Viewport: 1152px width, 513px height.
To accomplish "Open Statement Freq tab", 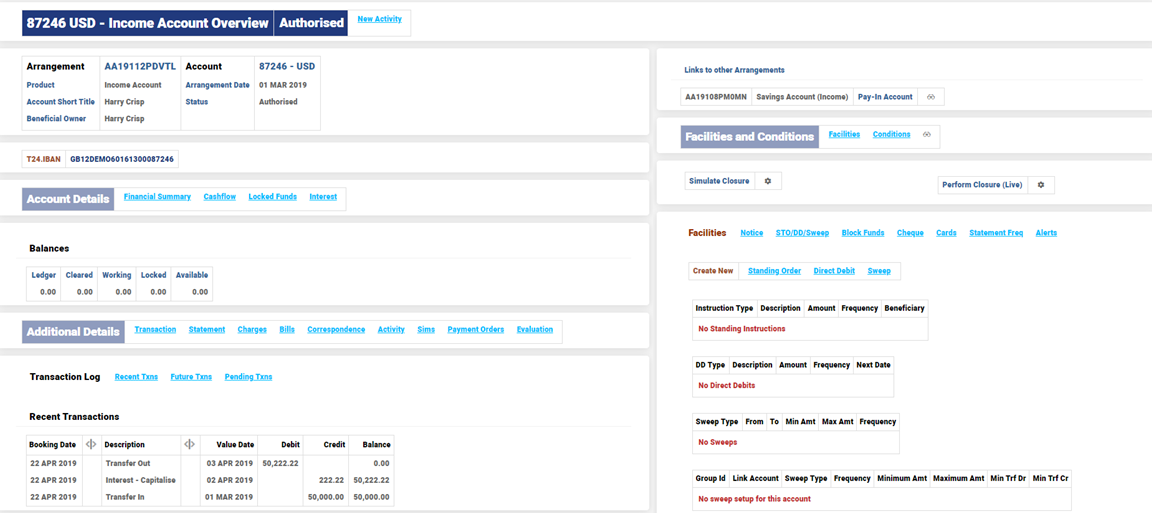I will [x=996, y=233].
